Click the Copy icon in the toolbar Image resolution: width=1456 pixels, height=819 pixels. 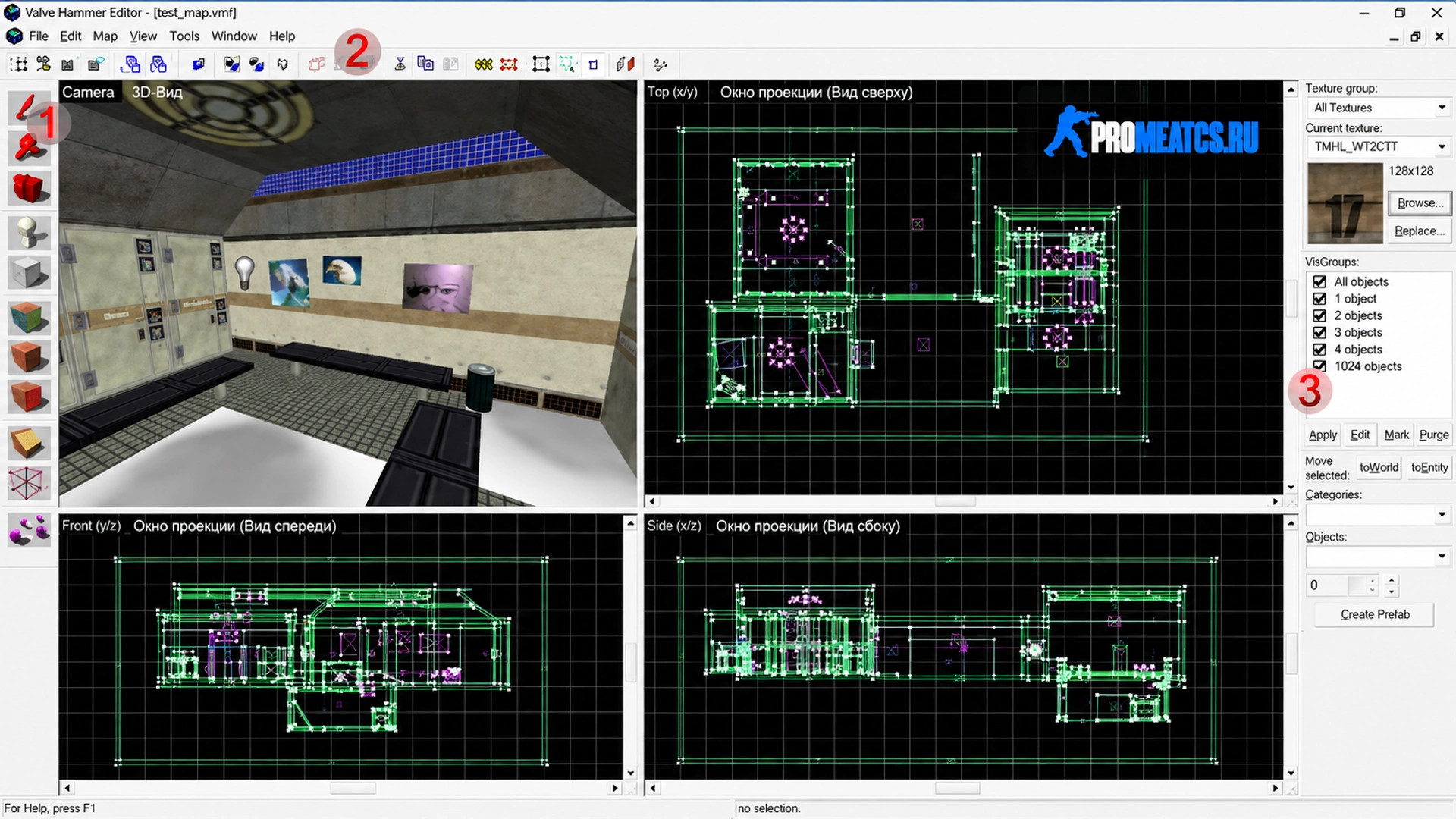[425, 64]
